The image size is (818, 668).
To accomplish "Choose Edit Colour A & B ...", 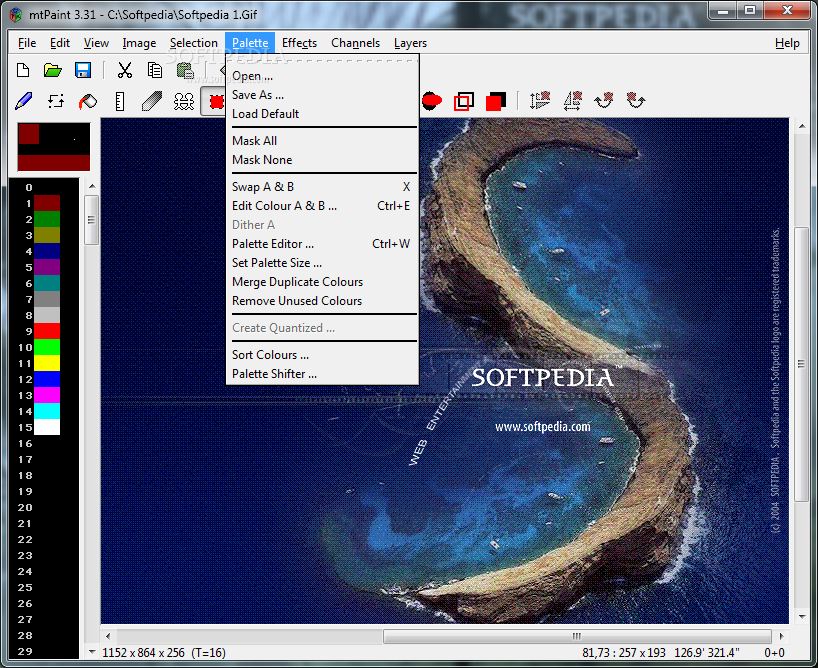I will pos(322,206).
